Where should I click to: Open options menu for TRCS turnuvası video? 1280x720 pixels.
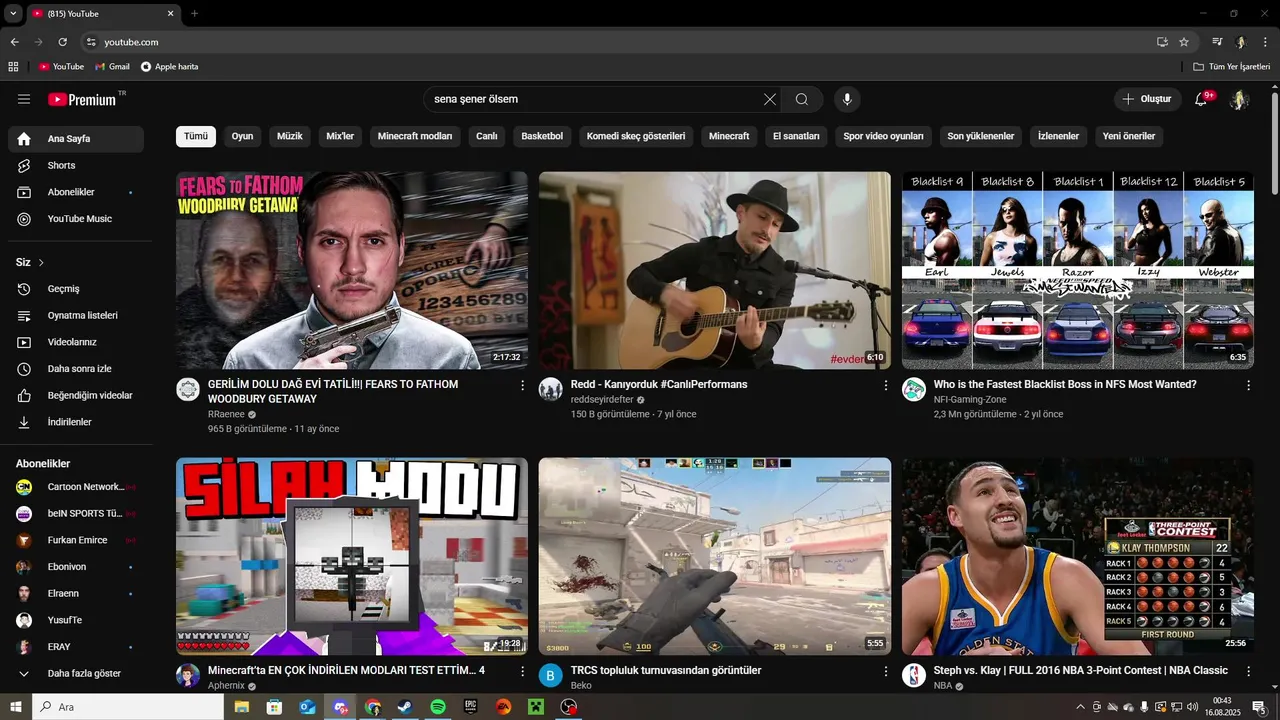885,671
